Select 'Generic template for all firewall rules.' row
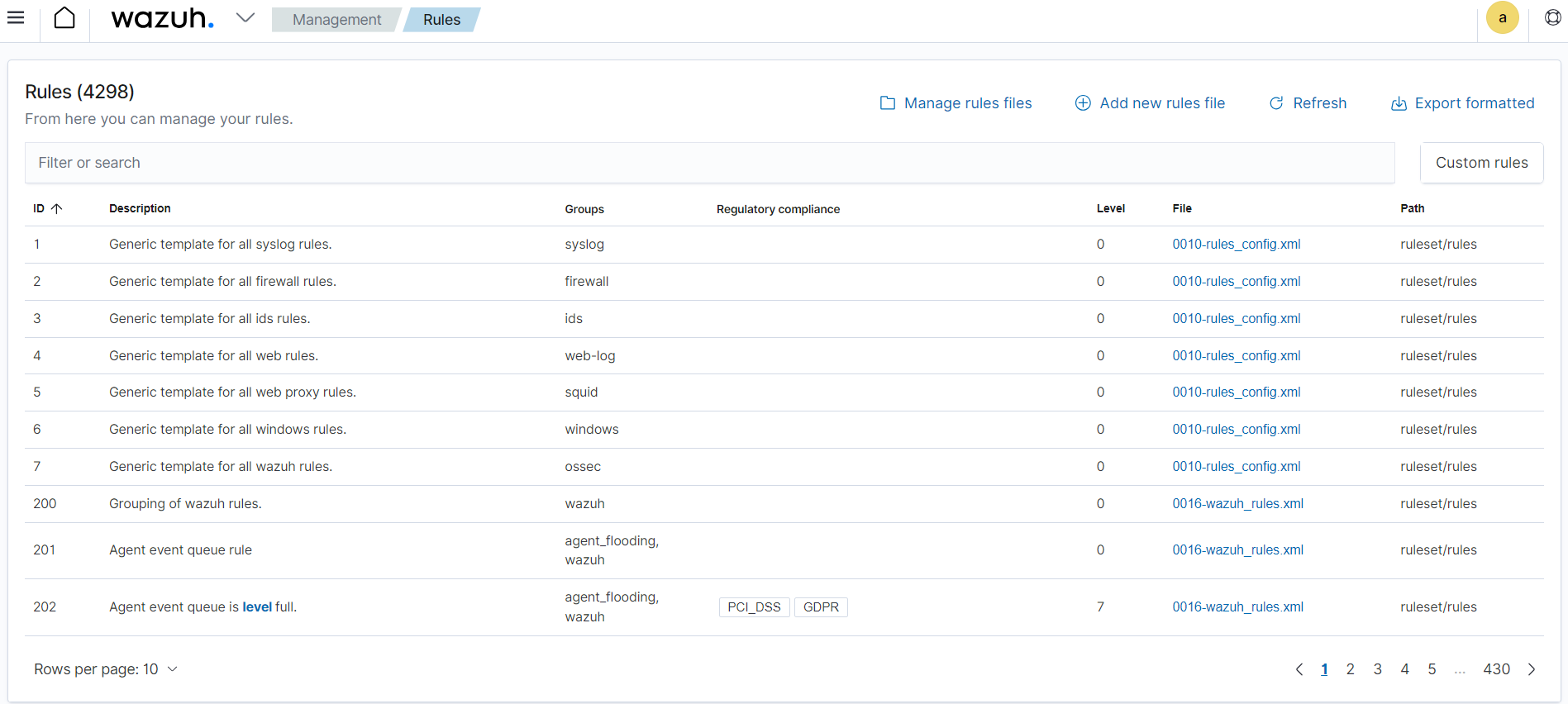 pos(784,282)
